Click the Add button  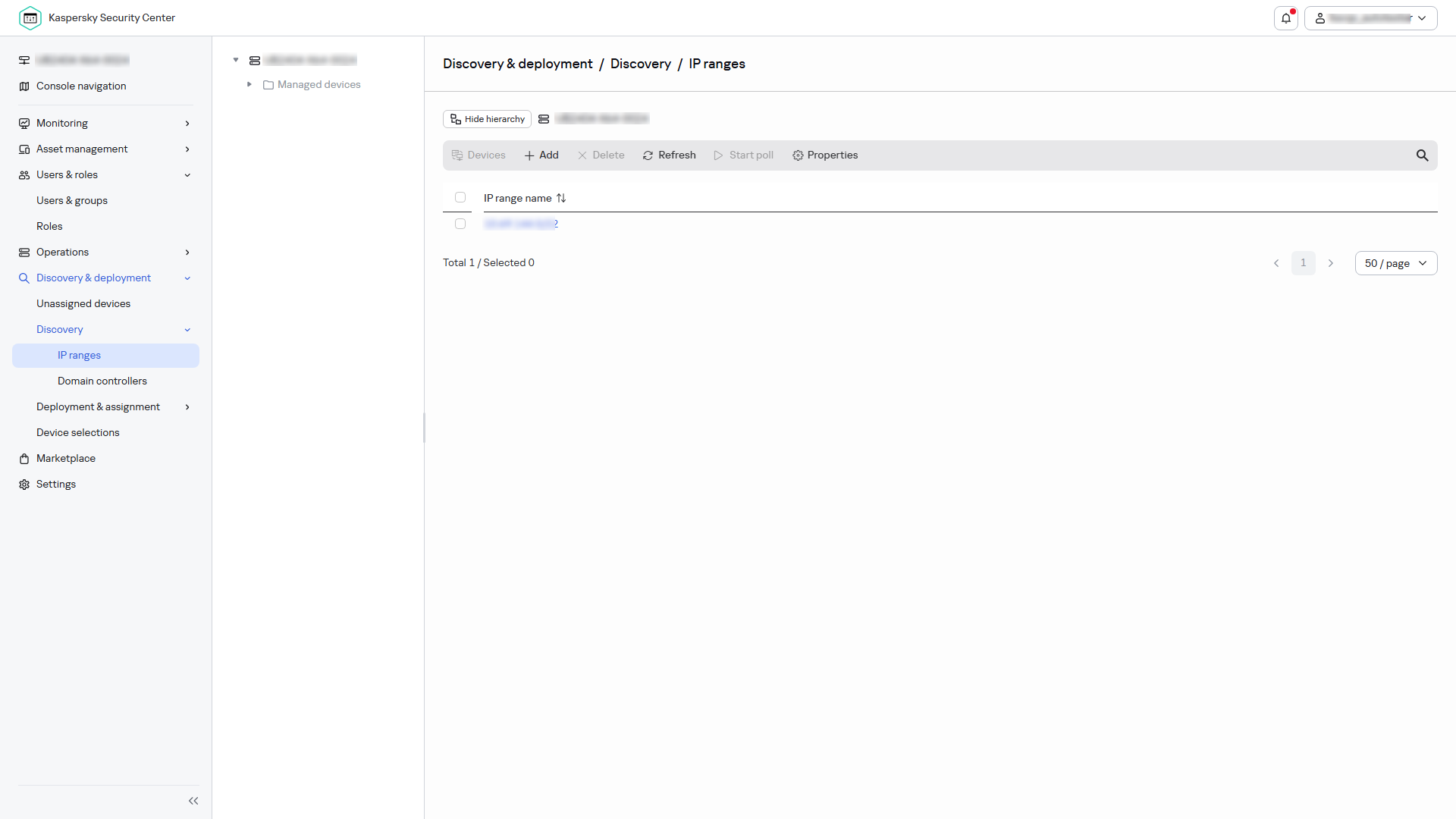(x=541, y=155)
